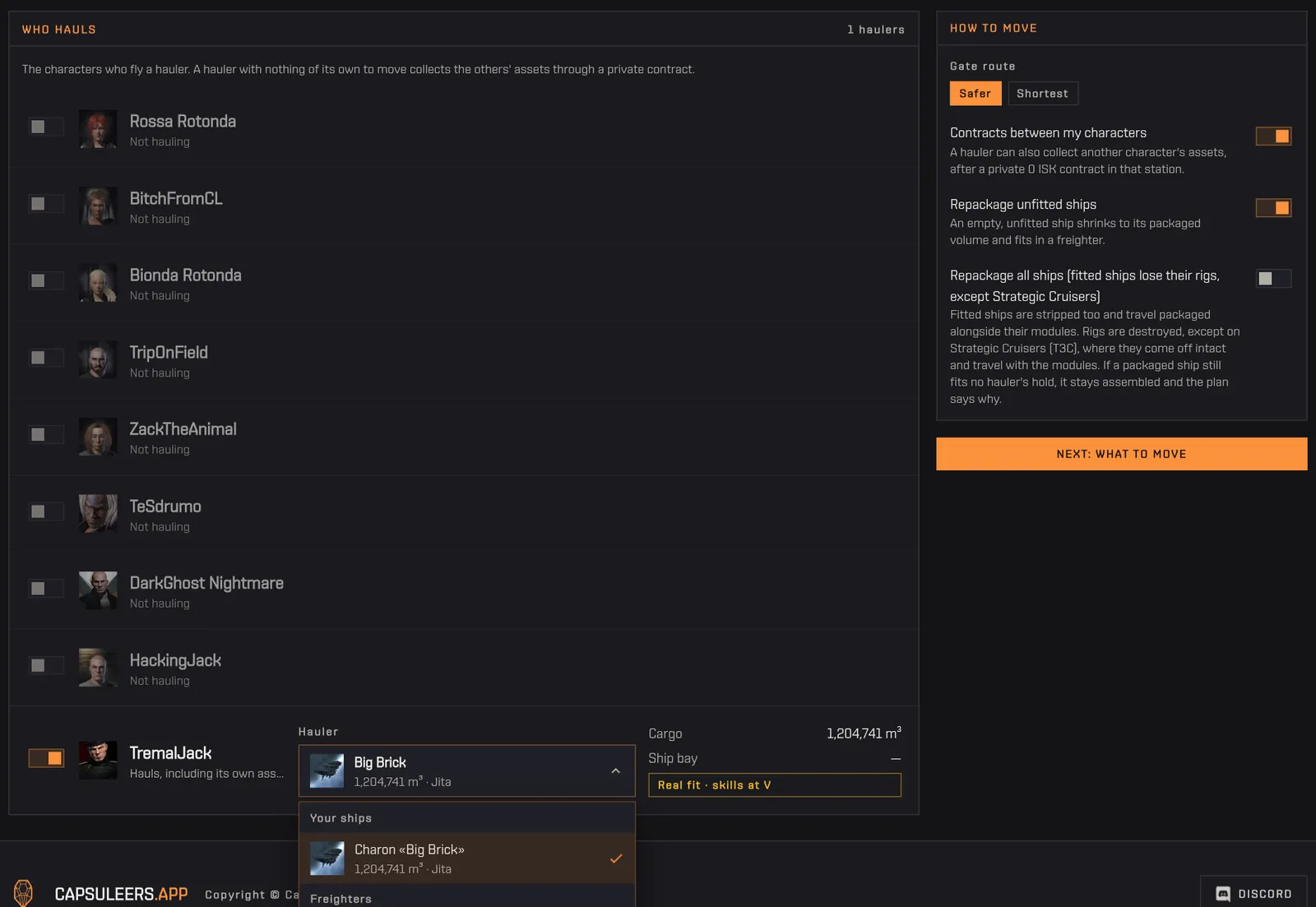
Task: Click the Capsuleers.app logo icon in footer
Action: tap(23, 893)
